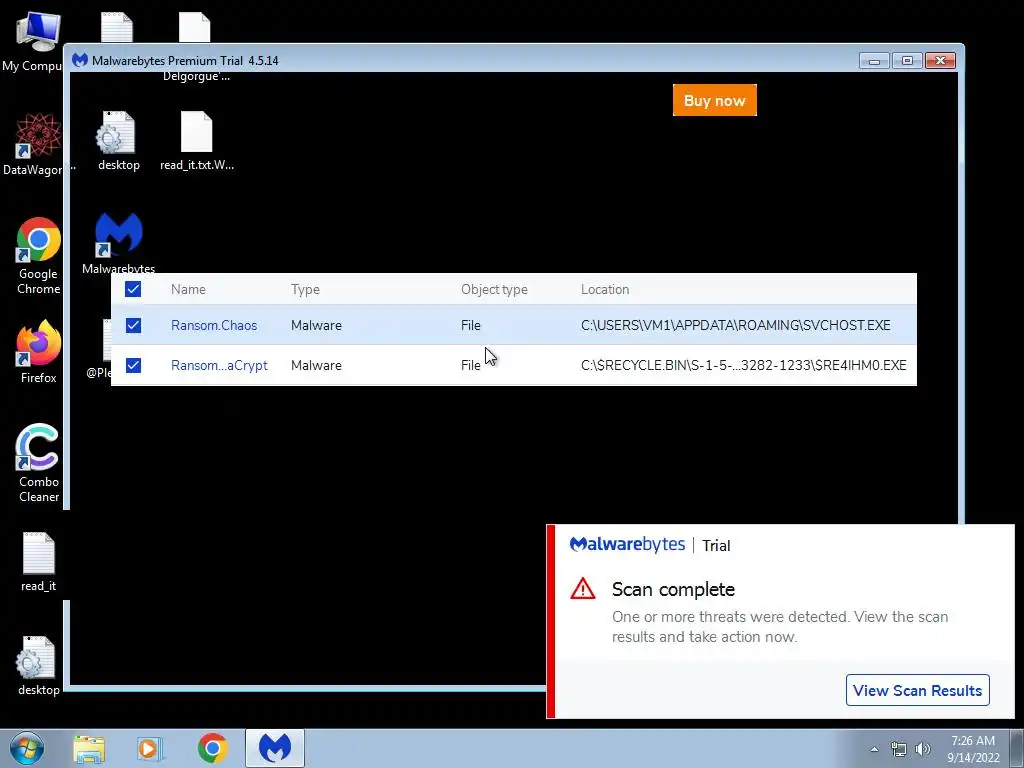Viewport: 1024px width, 768px height.
Task: Toggle the select-all checkbox in table header
Action: (133, 289)
